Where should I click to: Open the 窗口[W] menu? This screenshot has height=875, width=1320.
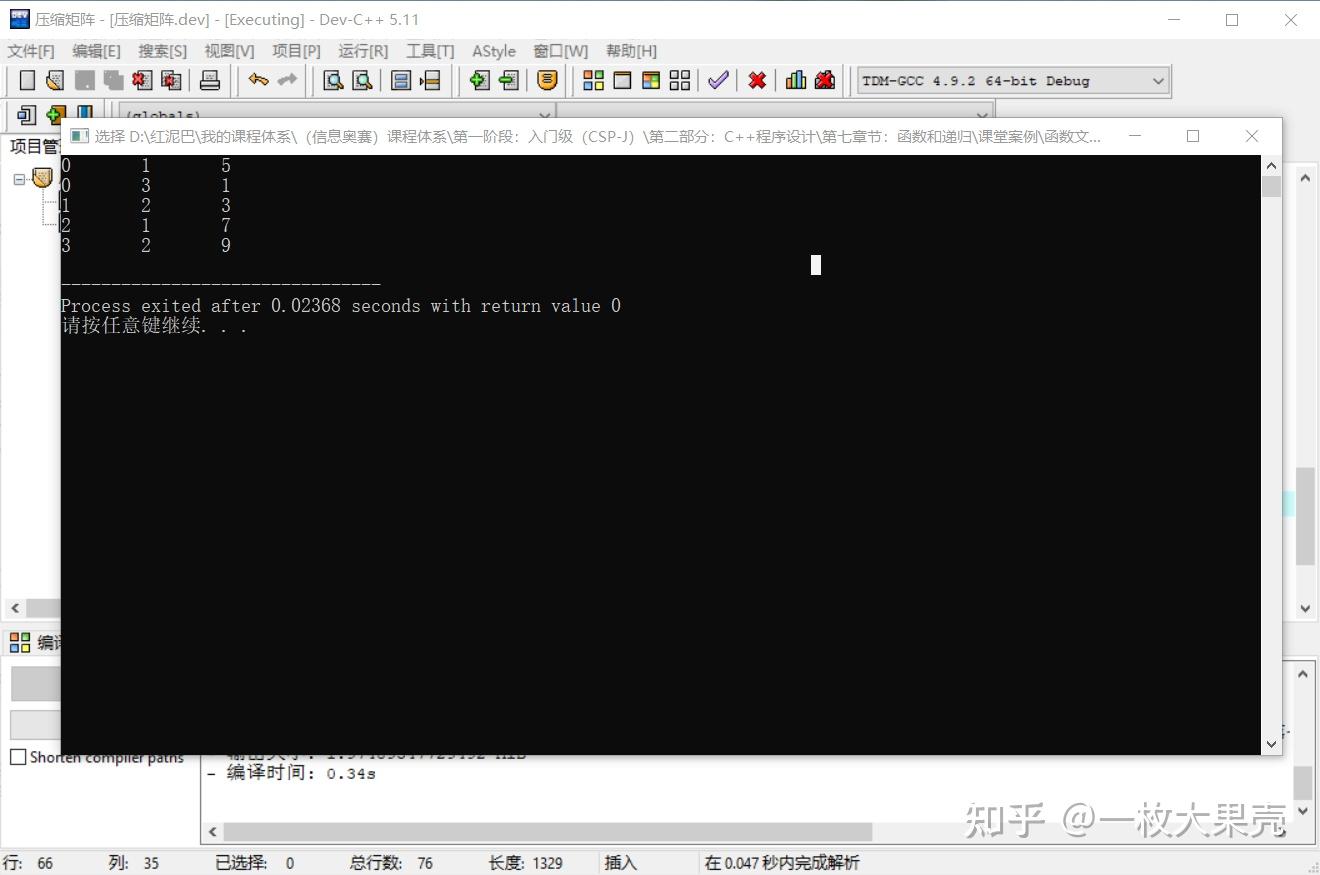(560, 51)
